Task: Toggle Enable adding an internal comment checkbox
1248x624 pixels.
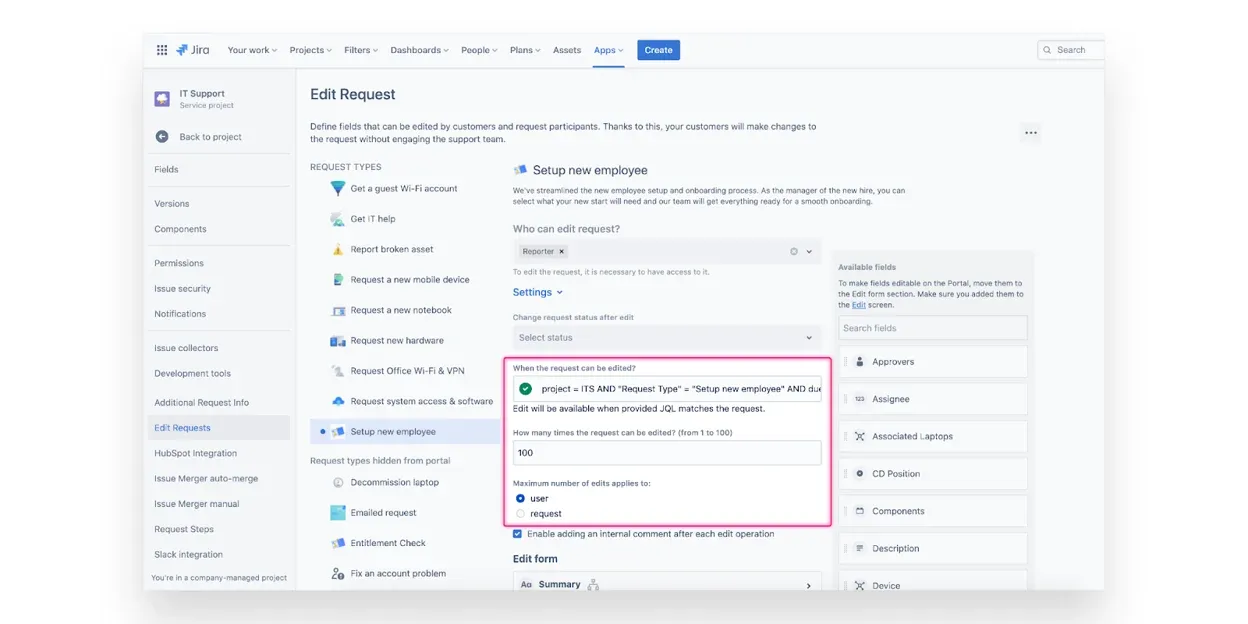Action: 517,534
